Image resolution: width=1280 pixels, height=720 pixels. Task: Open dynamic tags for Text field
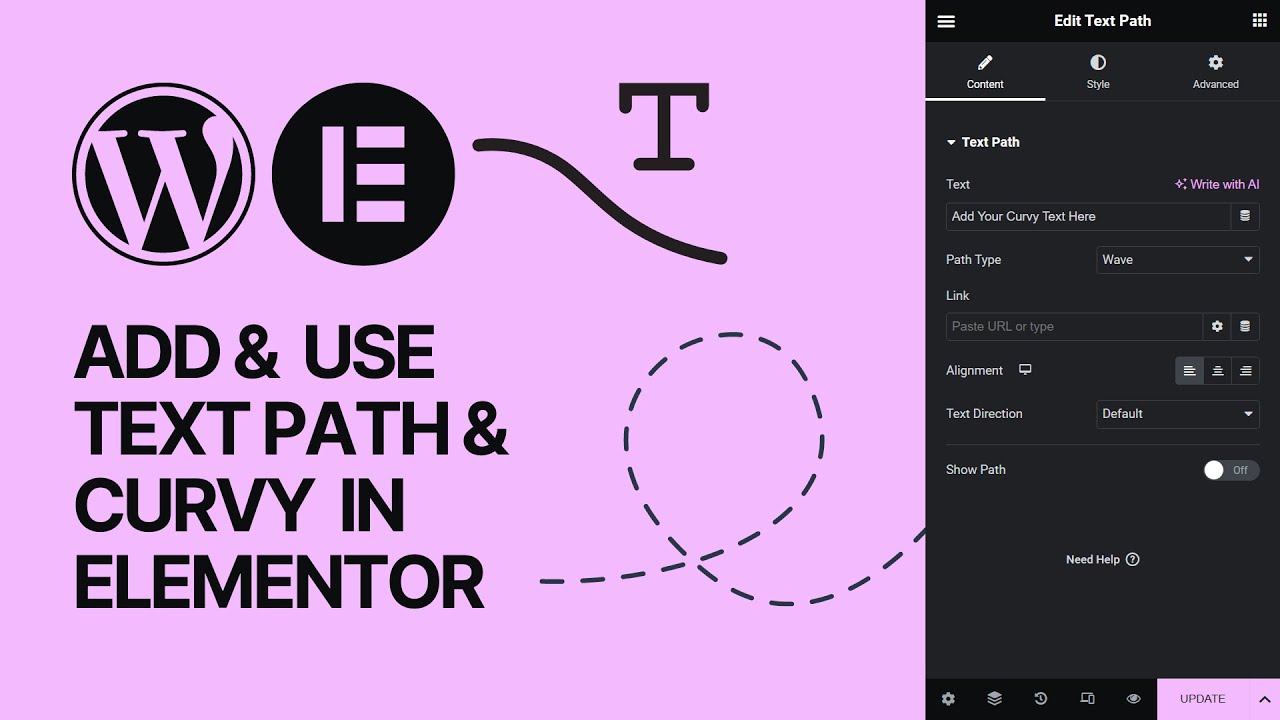[x=1245, y=216]
